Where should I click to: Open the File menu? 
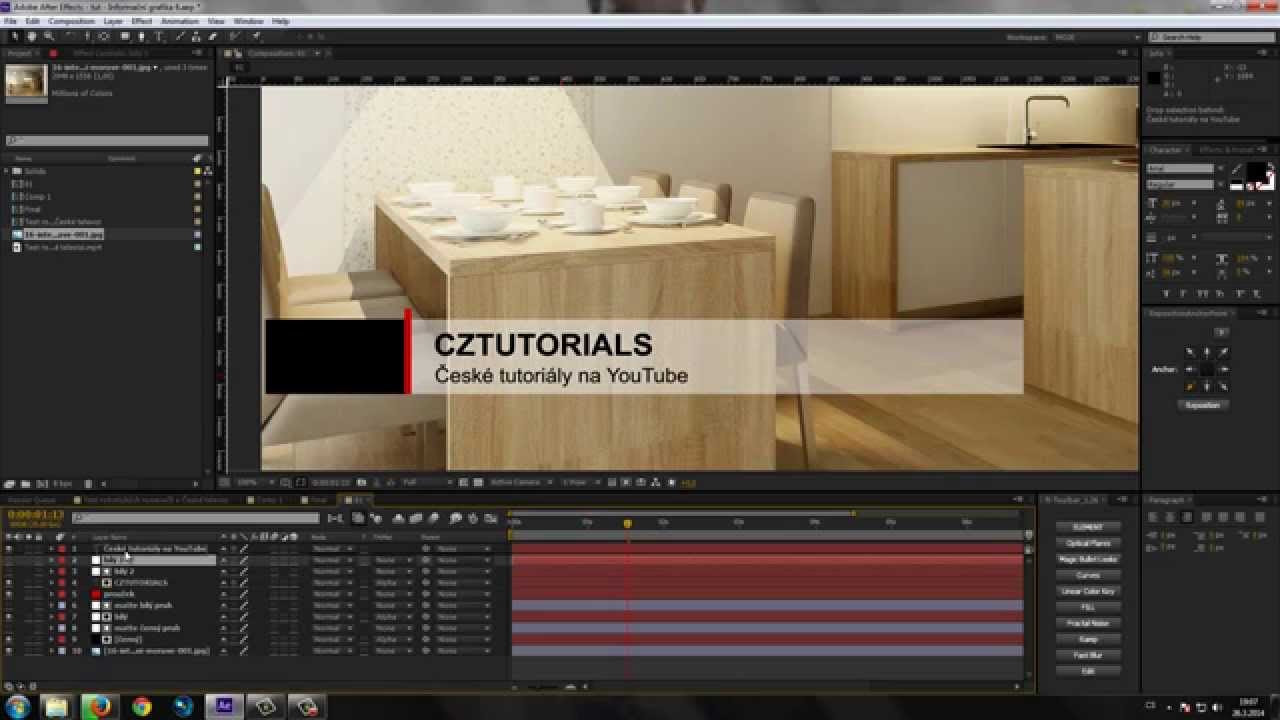pyautogui.click(x=10, y=21)
